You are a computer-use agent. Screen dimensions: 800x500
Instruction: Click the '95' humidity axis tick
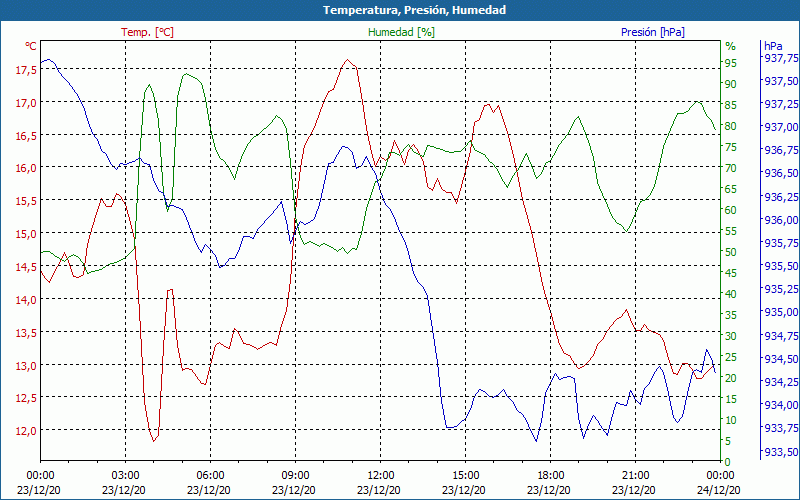[x=731, y=63]
